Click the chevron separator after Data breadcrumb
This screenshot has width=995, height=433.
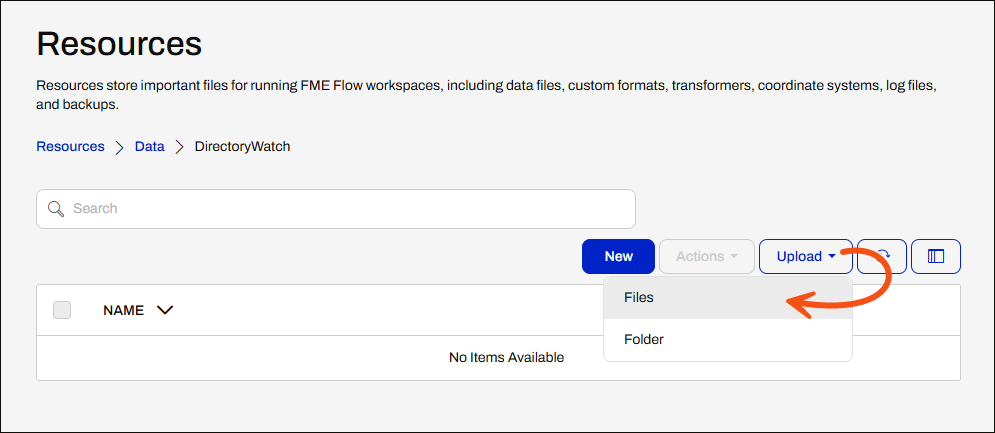pos(180,147)
